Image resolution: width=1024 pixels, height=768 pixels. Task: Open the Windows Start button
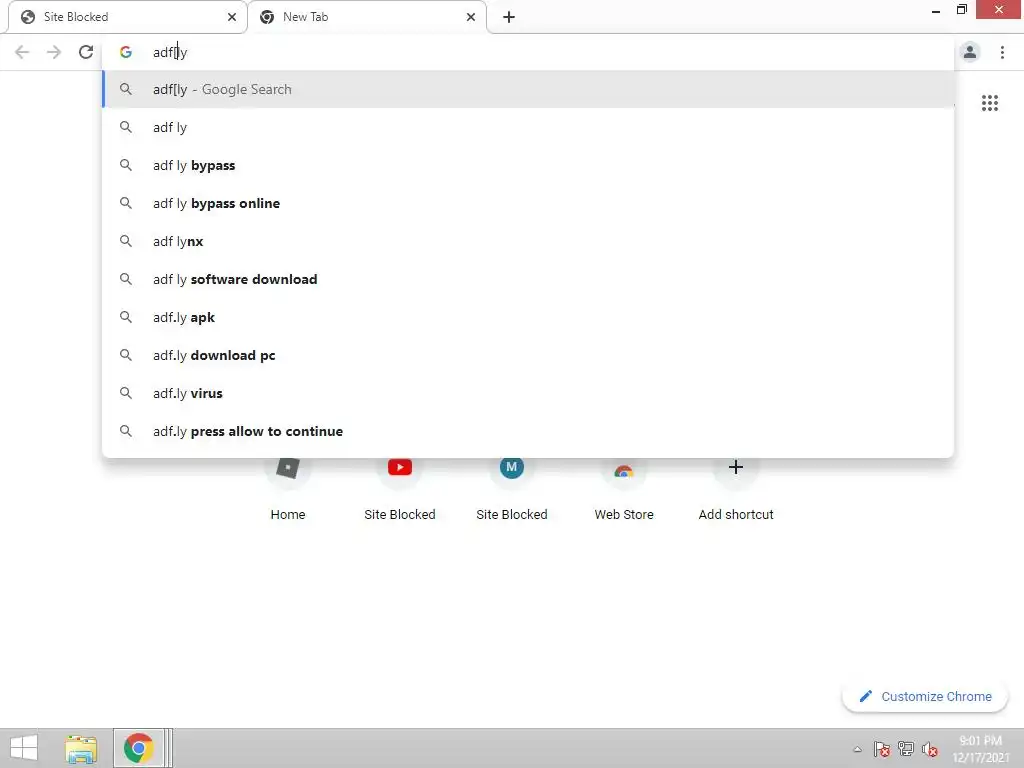coord(24,748)
